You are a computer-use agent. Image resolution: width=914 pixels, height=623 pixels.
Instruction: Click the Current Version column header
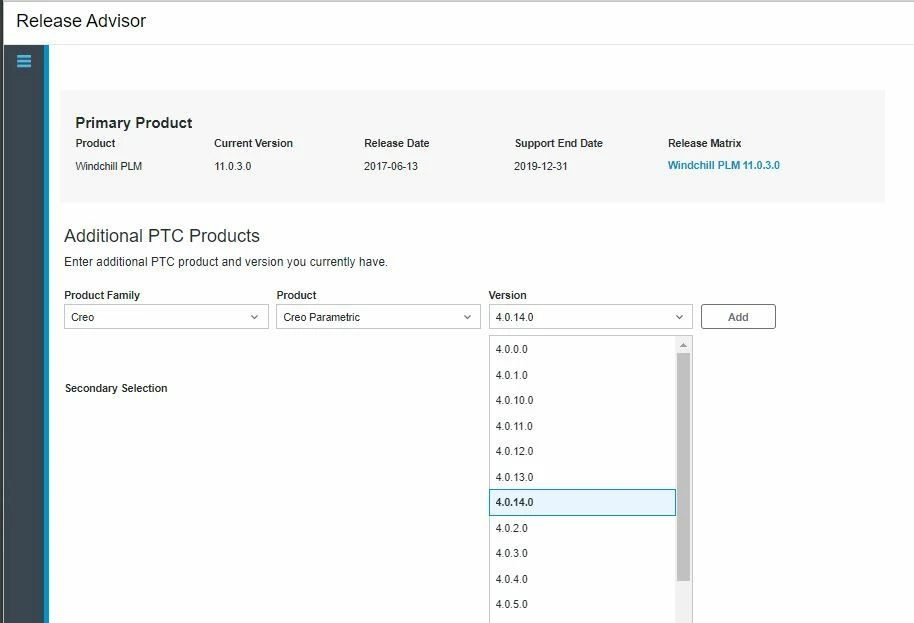[x=253, y=143]
